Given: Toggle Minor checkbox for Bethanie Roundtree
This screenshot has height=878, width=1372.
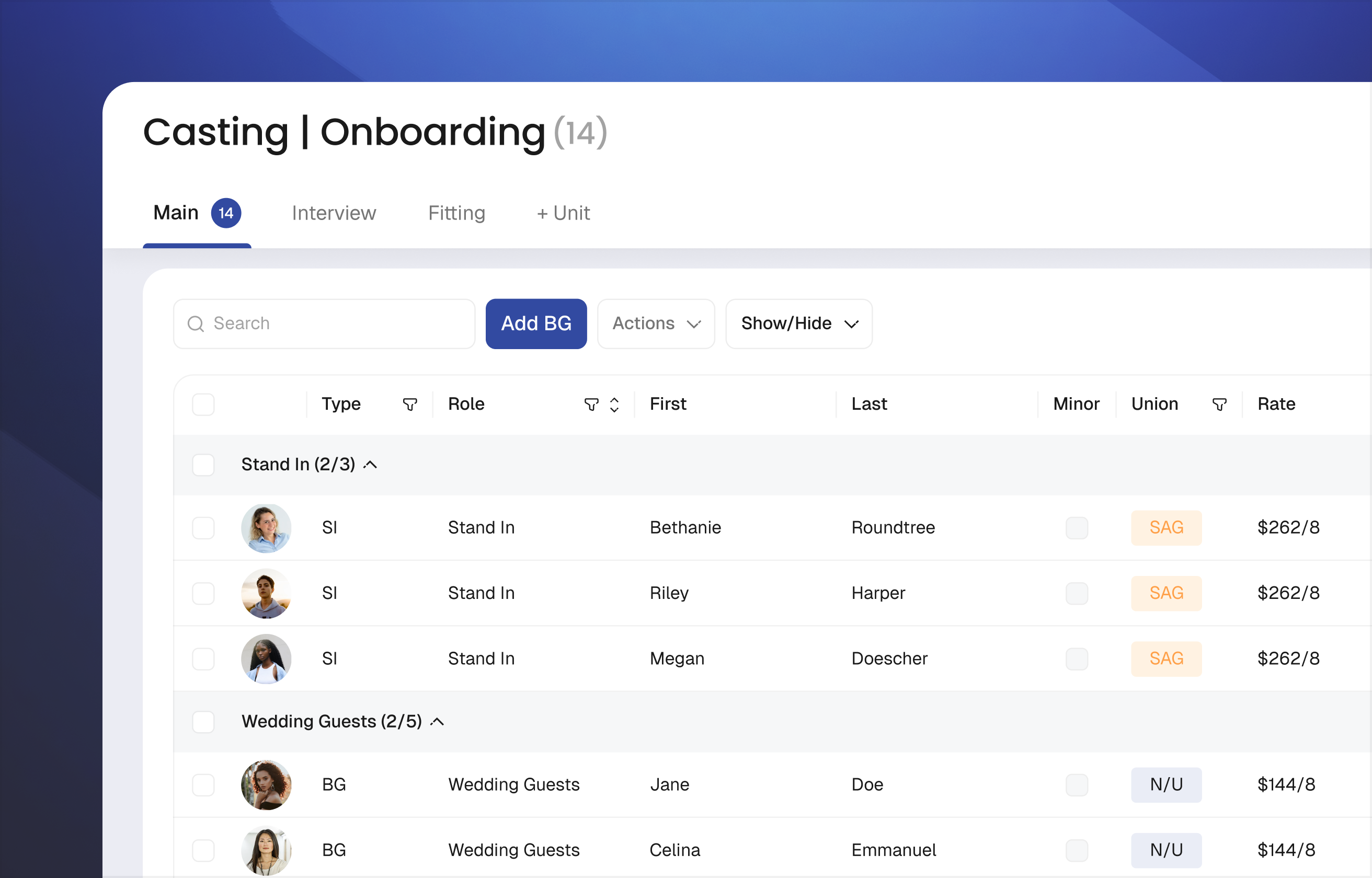Looking at the screenshot, I should click(1076, 528).
